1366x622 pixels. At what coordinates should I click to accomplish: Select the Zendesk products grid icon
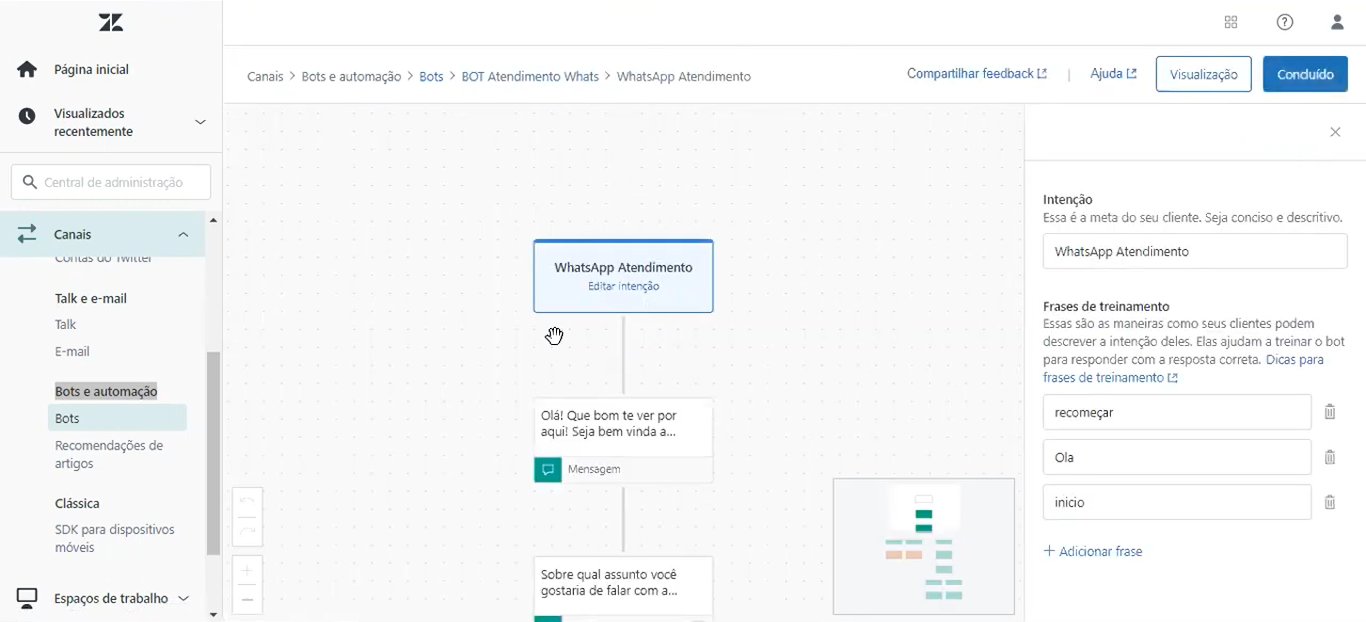coord(1230,21)
